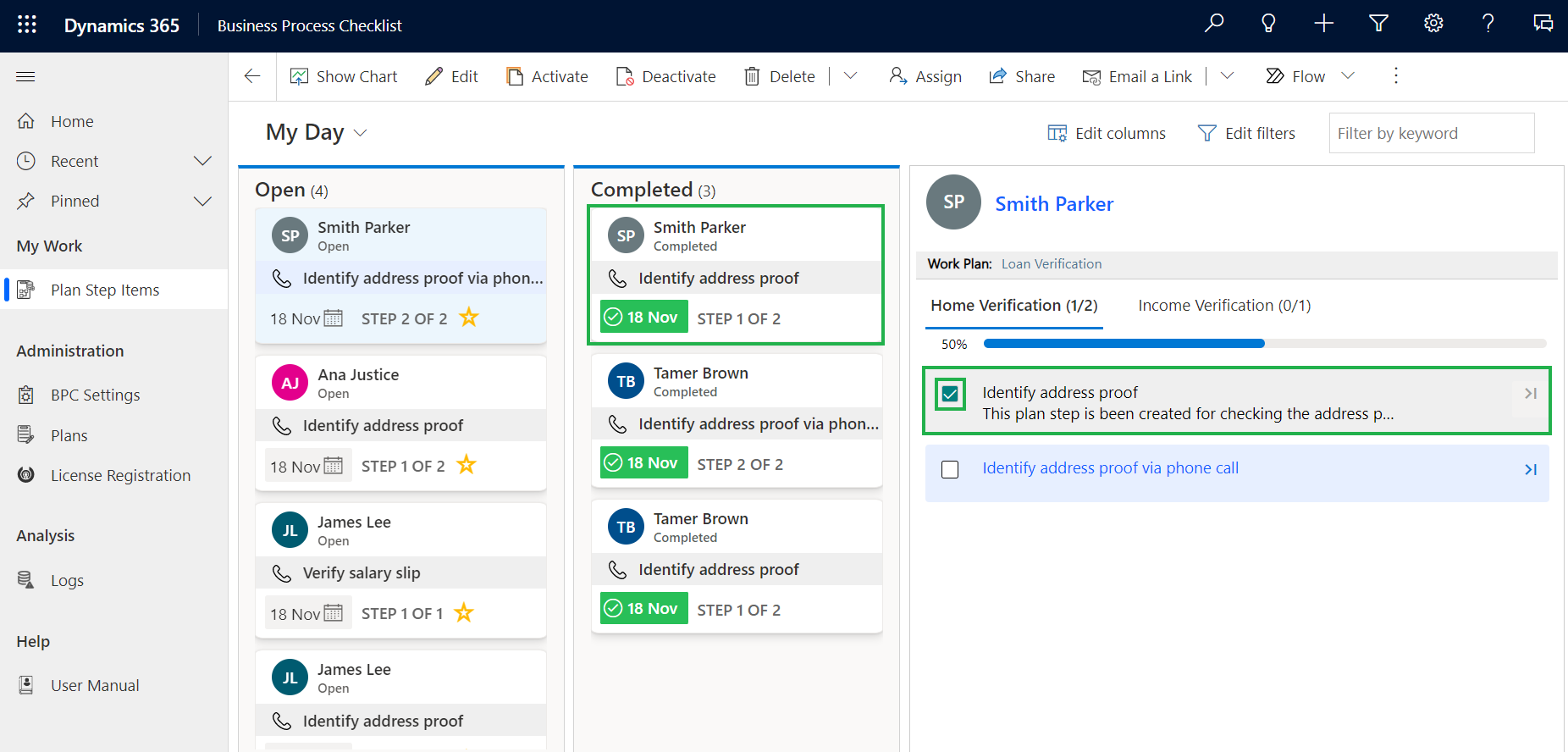Viewport: 1568px width, 752px height.
Task: Click the Filter by keyword field
Action: pyautogui.click(x=1431, y=133)
